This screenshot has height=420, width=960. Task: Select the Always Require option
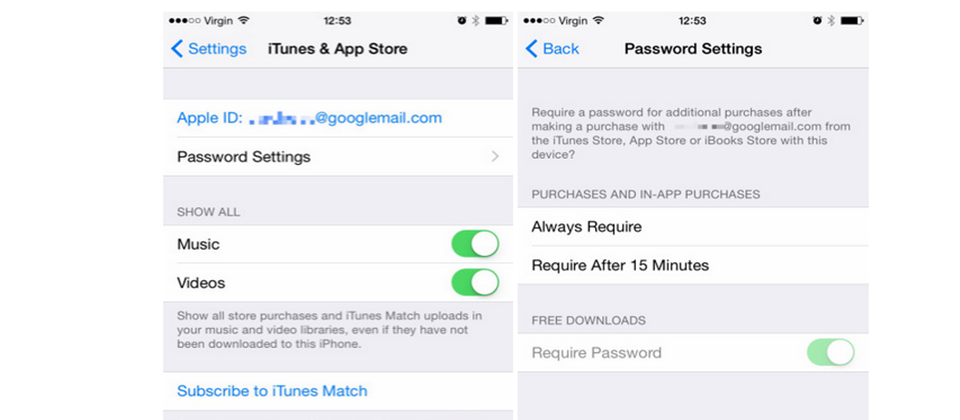693,227
